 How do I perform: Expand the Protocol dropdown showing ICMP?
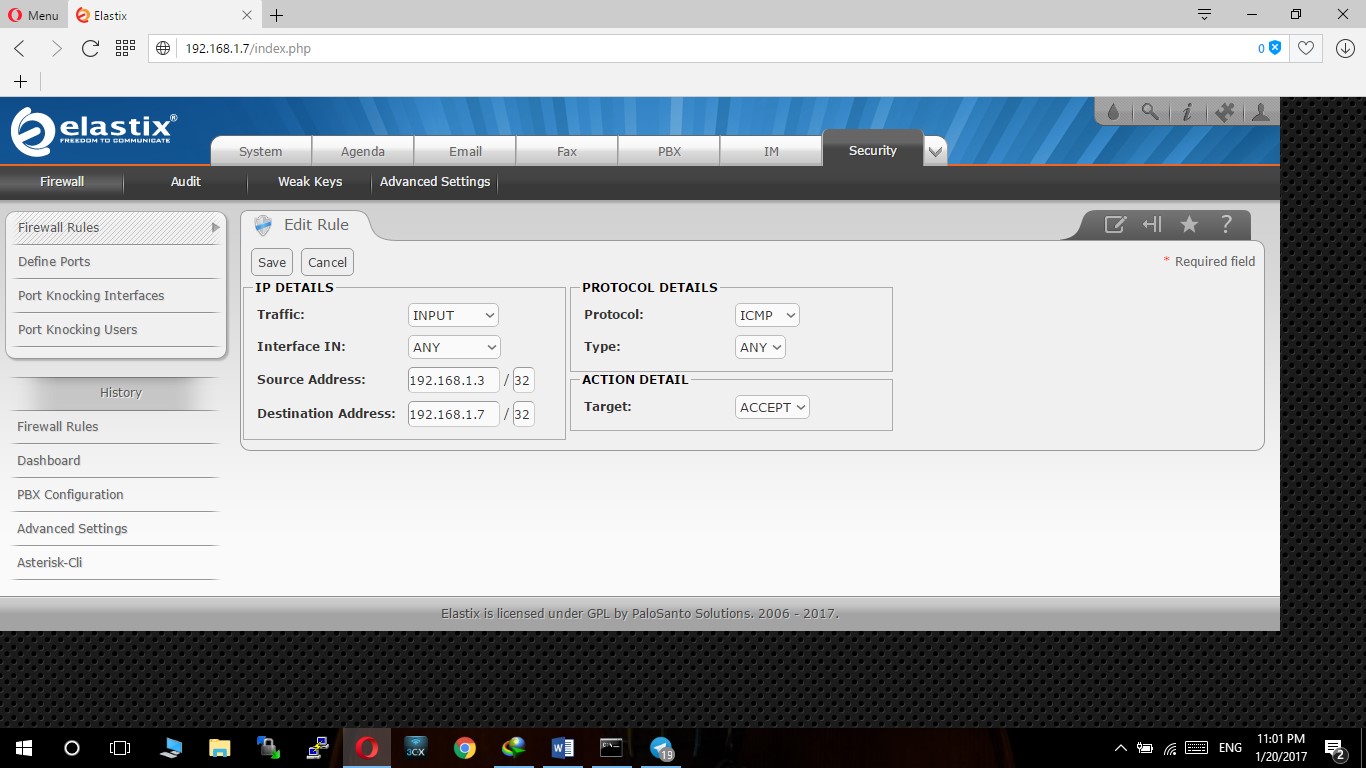click(767, 315)
